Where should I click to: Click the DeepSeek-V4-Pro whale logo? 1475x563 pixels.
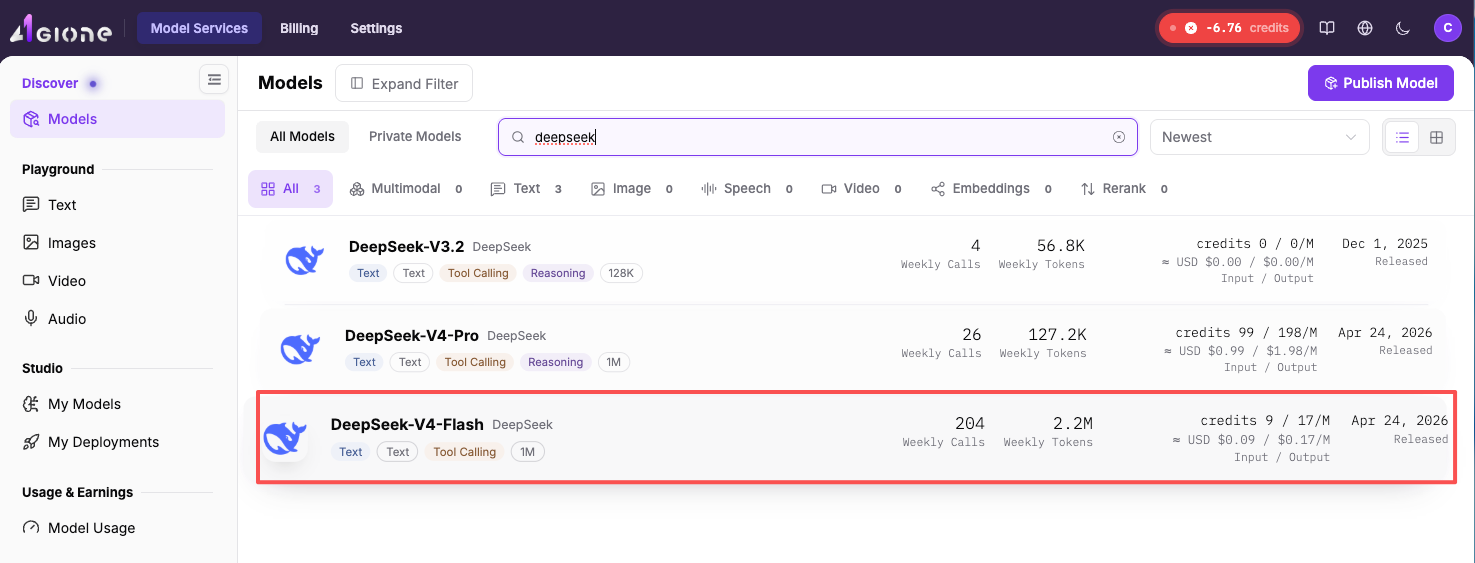300,348
